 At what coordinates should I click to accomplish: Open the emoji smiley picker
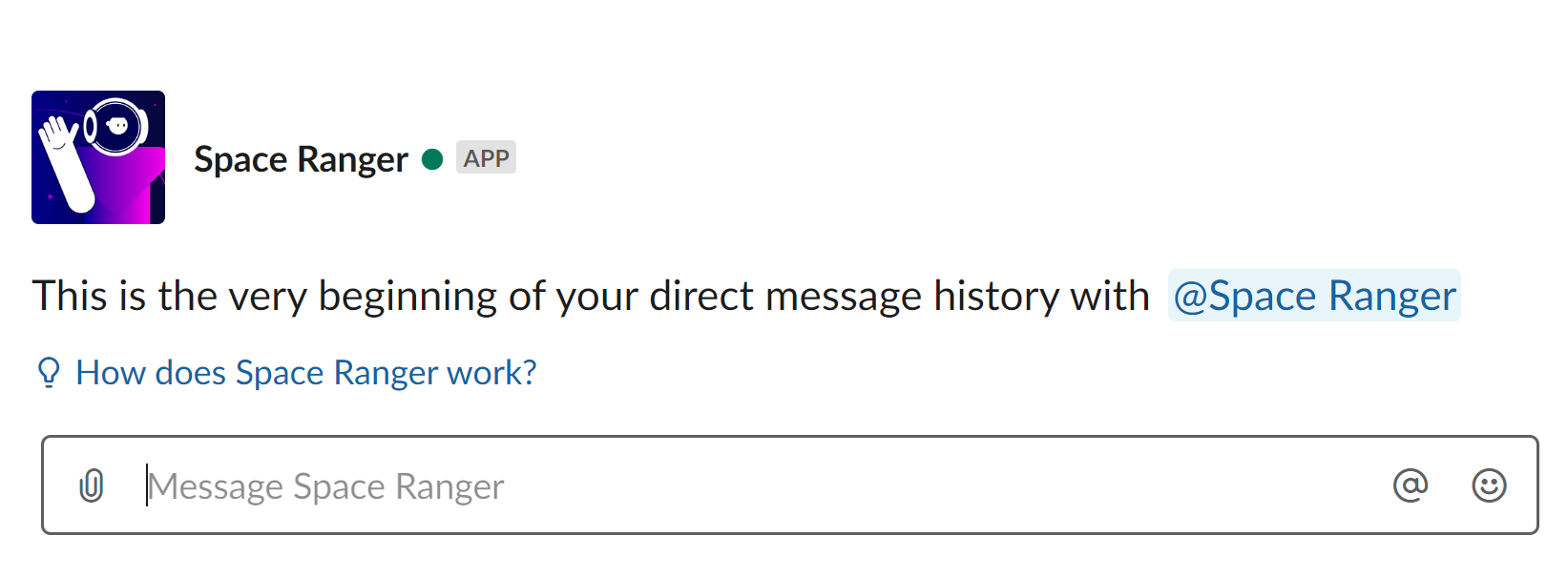[1489, 485]
